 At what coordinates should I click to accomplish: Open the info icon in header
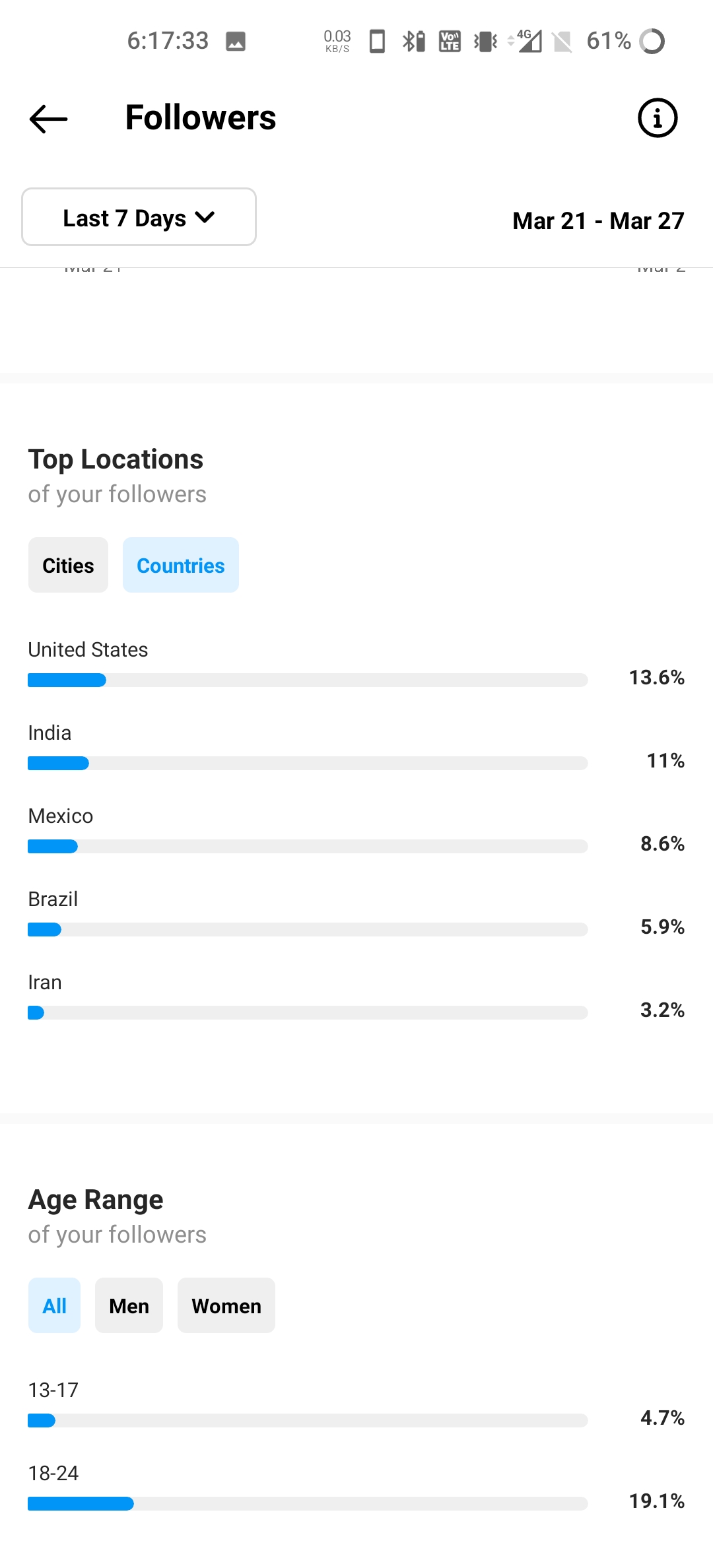tap(657, 119)
